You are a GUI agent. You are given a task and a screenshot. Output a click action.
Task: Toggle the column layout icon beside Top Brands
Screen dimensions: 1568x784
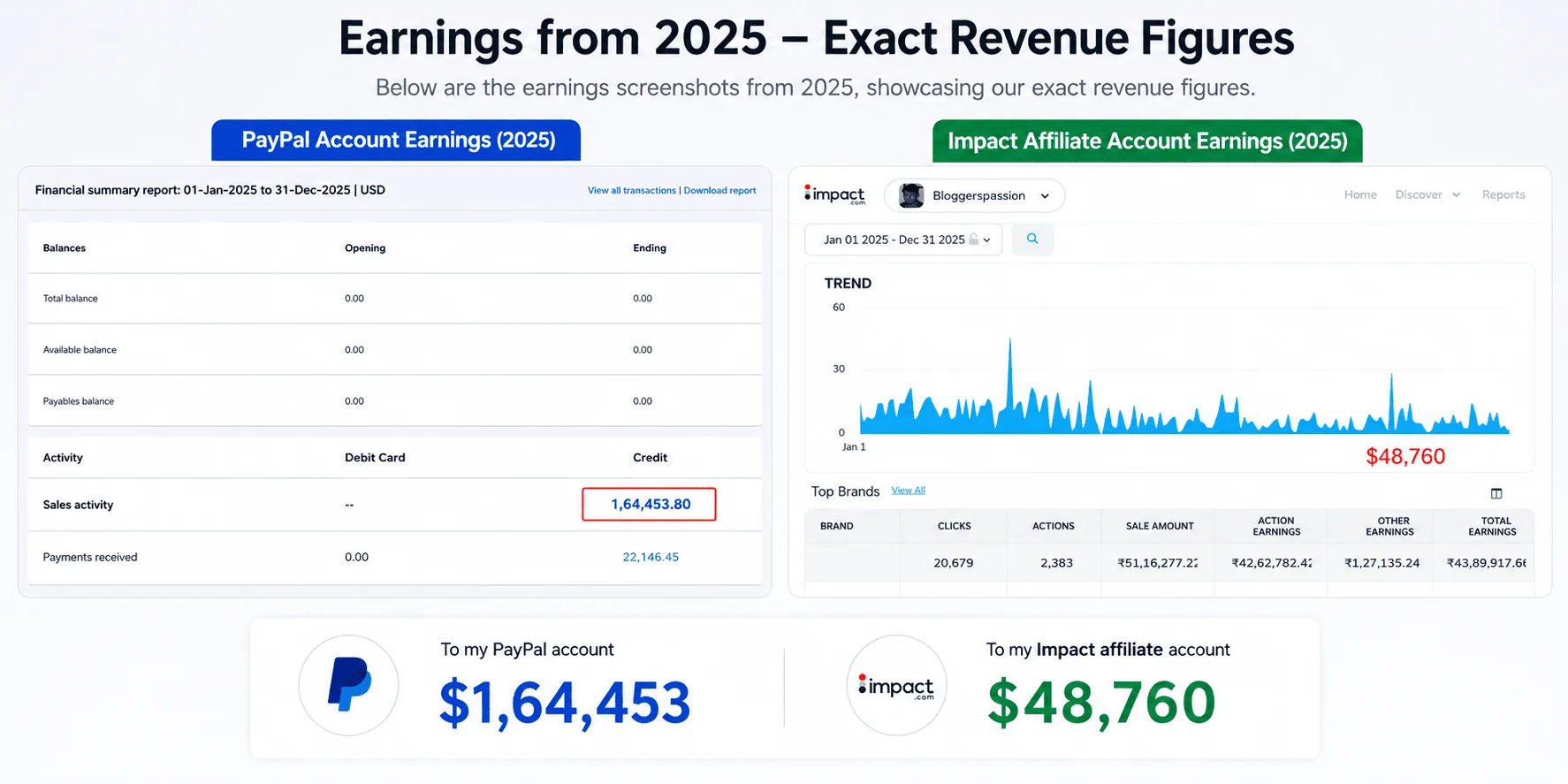(x=1496, y=493)
